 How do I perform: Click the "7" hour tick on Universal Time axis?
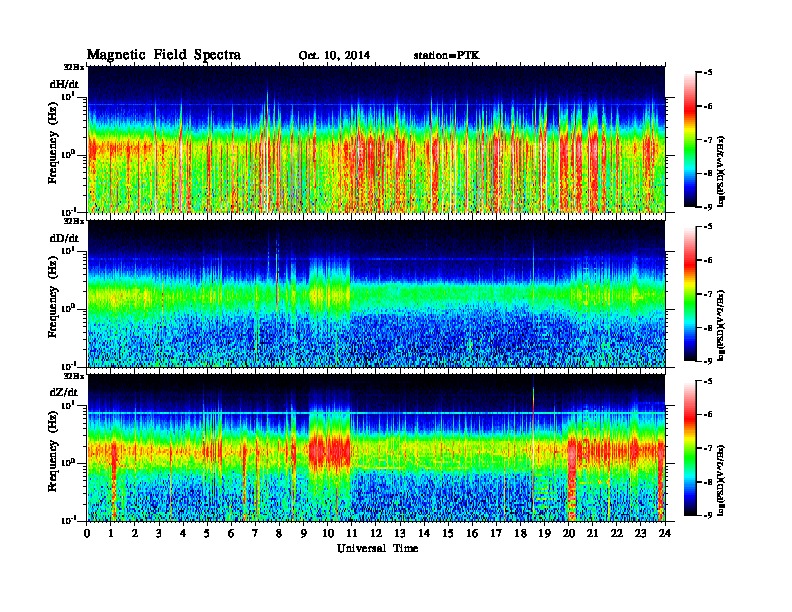tap(255, 533)
